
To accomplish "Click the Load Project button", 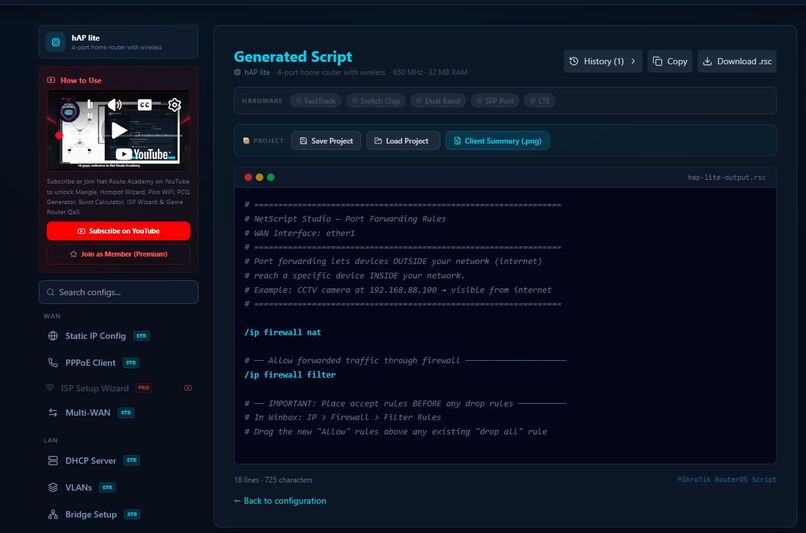I will 403,141.
